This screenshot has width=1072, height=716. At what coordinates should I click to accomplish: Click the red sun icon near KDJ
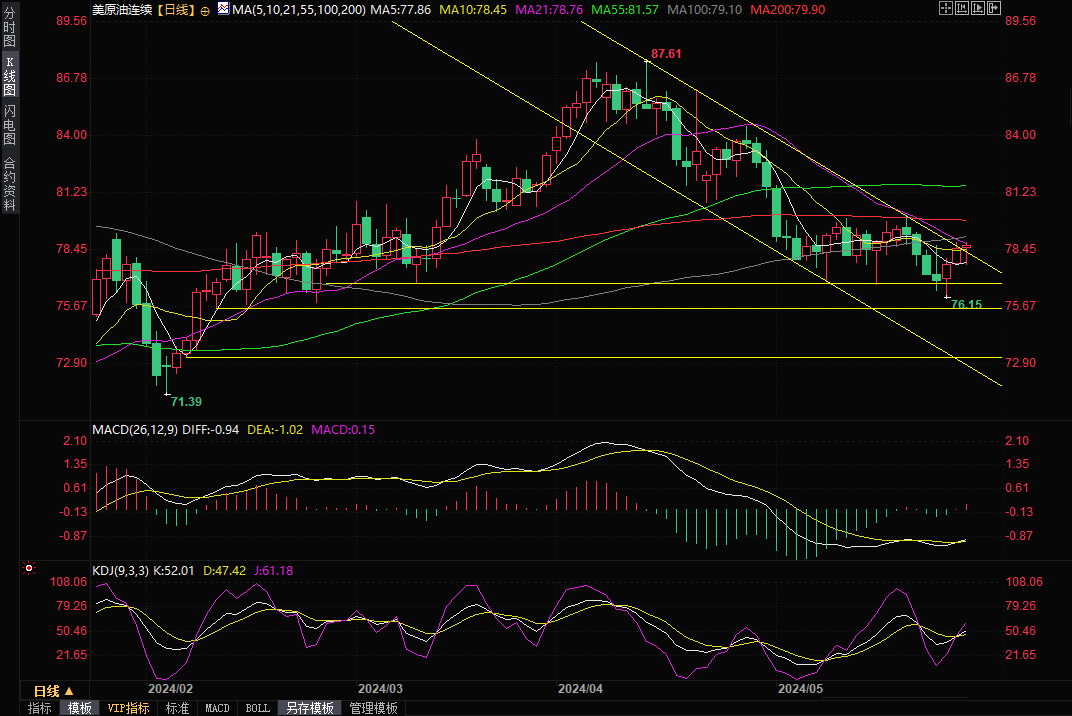(x=29, y=568)
